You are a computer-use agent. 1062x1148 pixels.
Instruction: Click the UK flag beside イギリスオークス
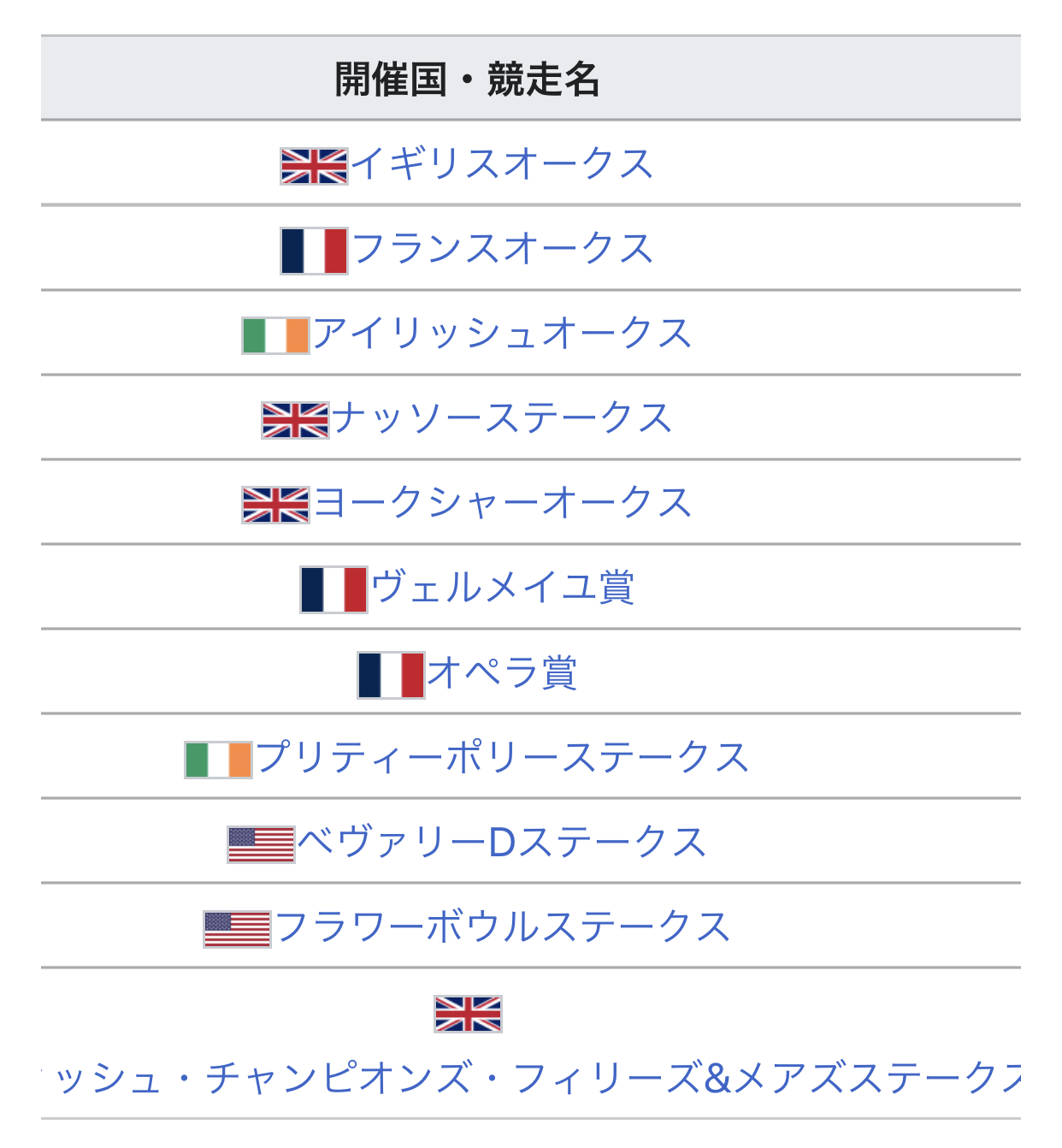314,166
